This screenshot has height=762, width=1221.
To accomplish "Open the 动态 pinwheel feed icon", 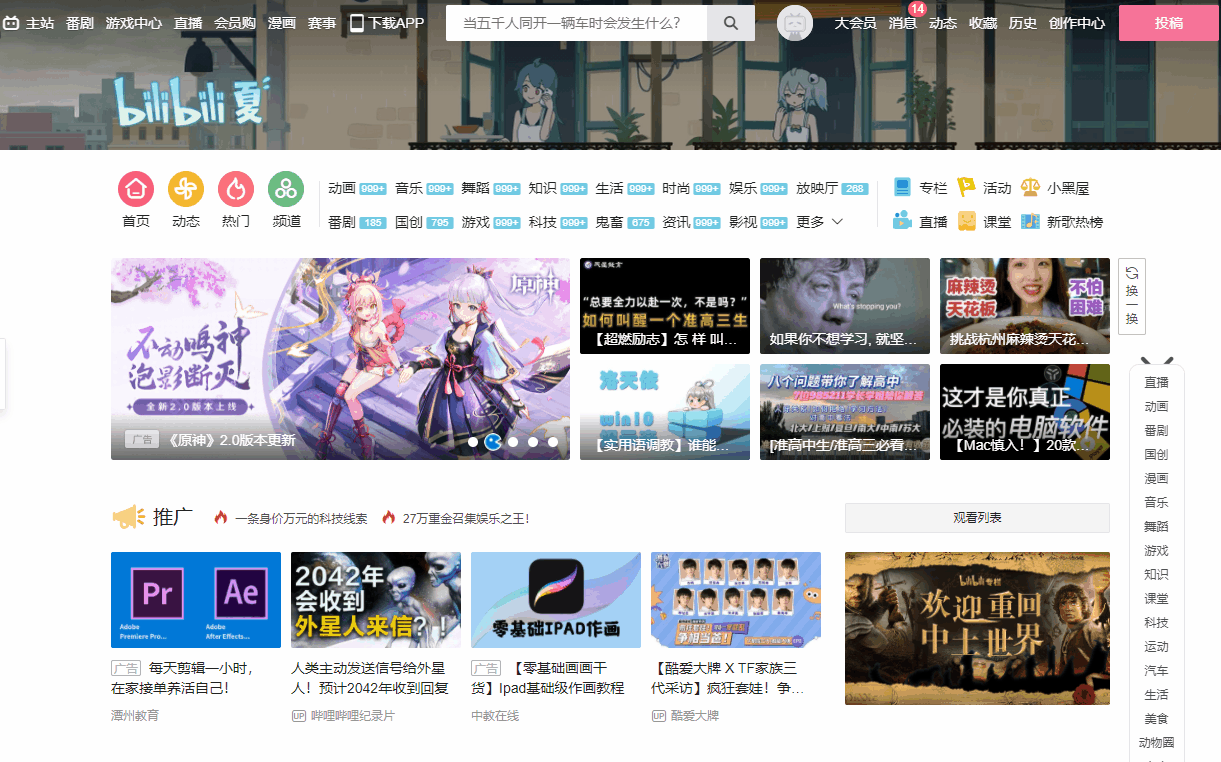I will (x=186, y=190).
